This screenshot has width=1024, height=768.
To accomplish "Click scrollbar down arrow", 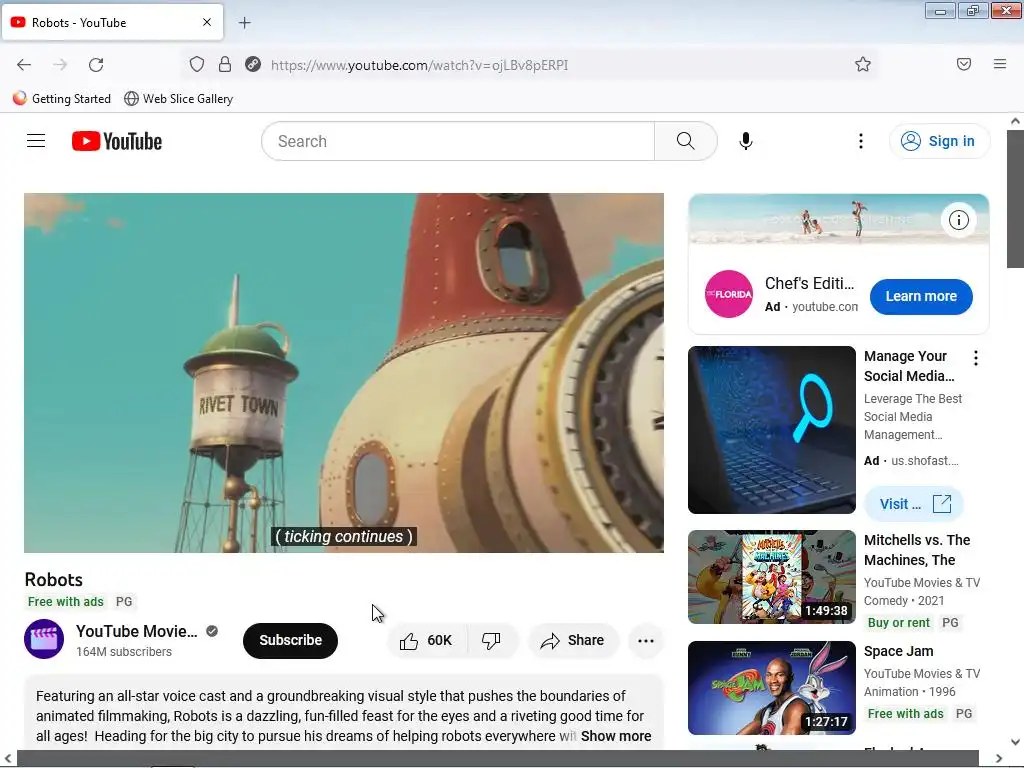I will click(1015, 742).
